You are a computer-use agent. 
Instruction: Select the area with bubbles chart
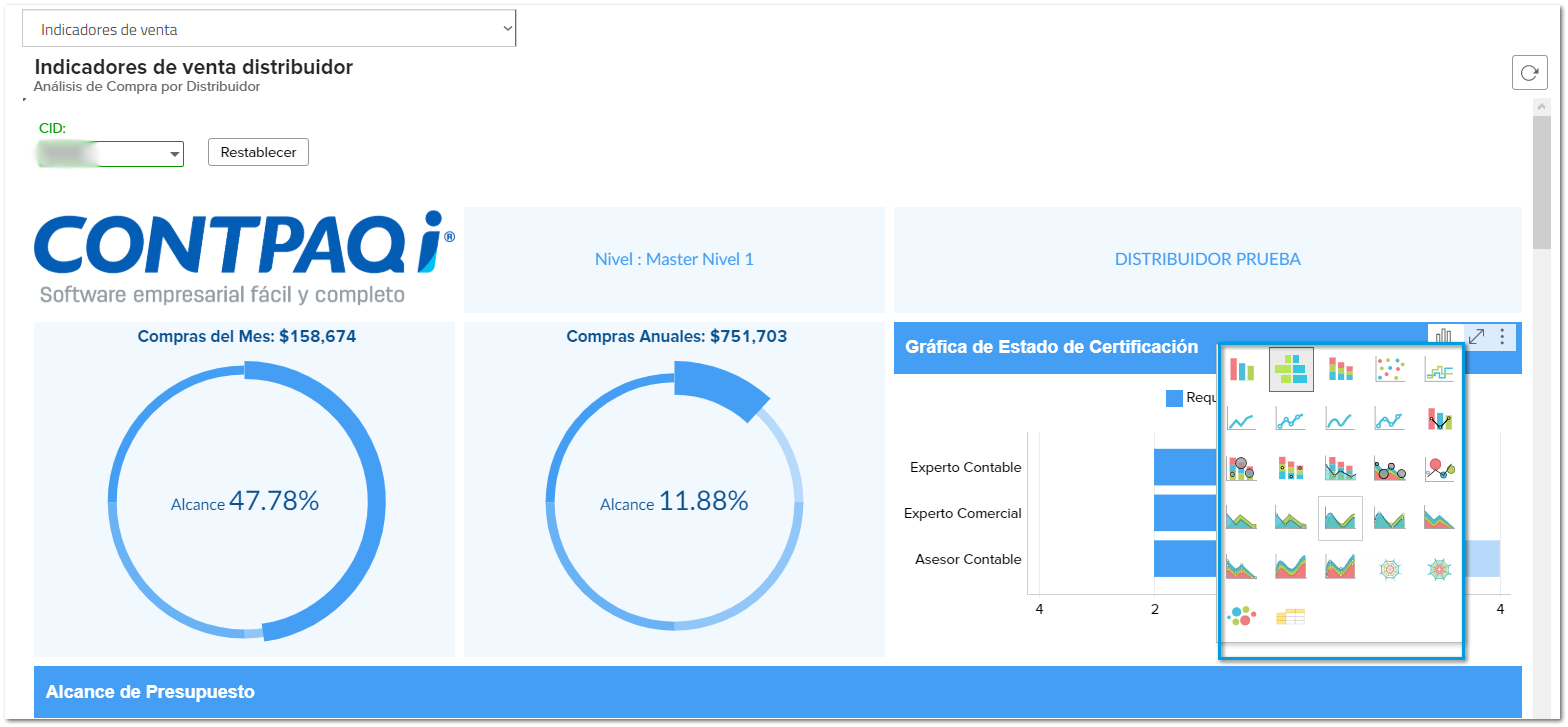1390,468
